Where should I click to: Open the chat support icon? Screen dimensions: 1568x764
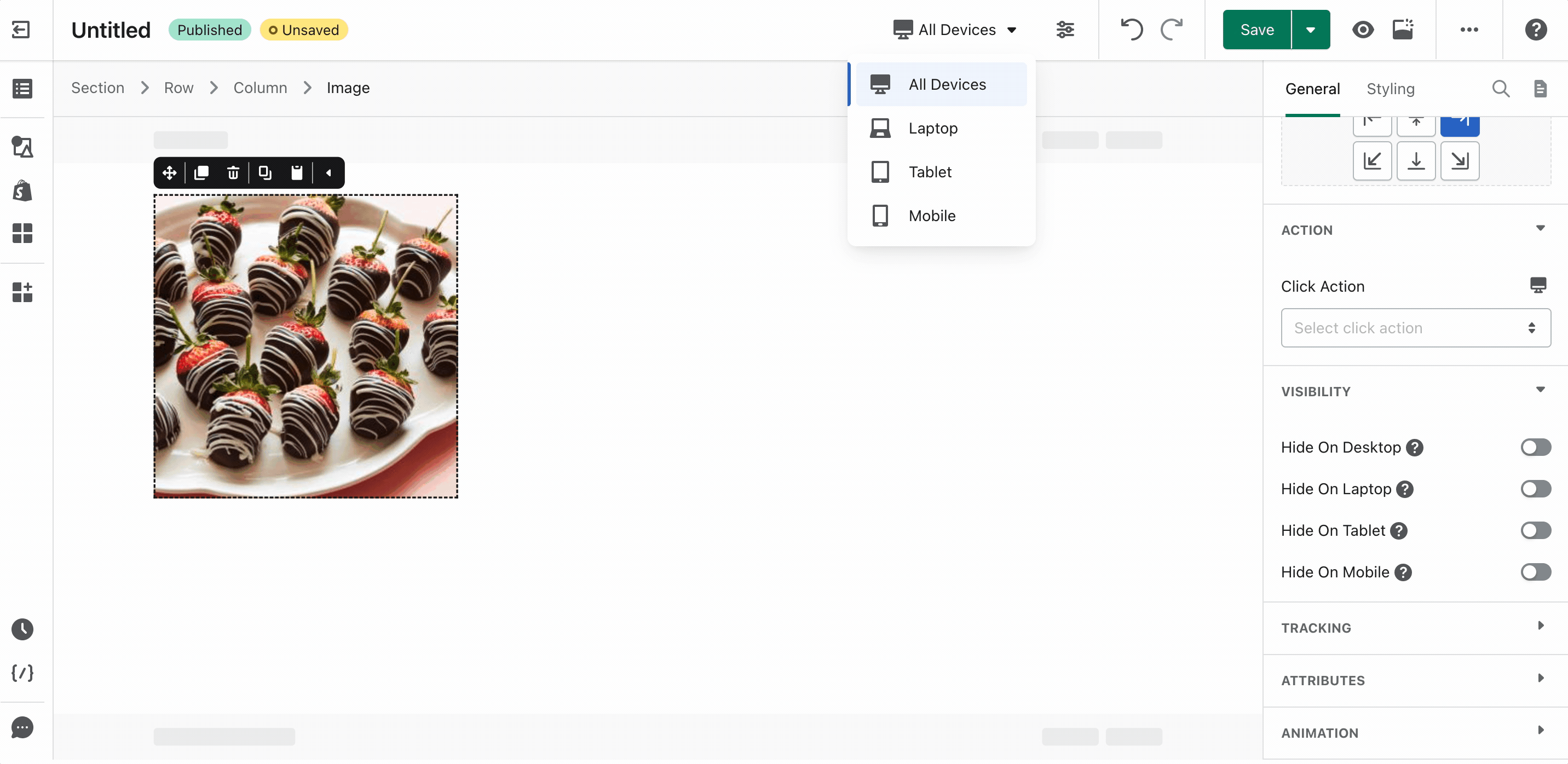(22, 727)
